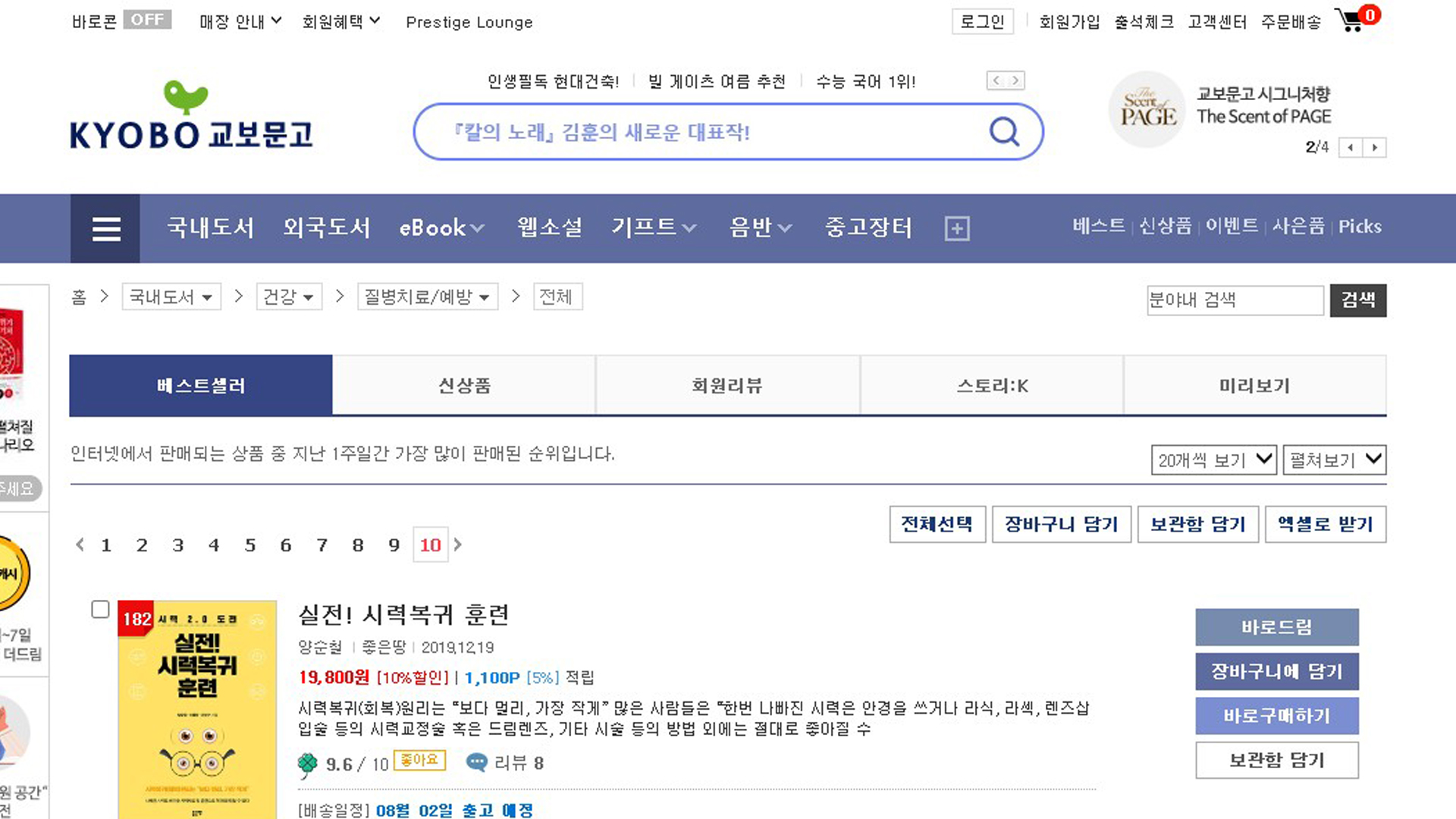1456x819 pixels.
Task: Switch to the 신상품 tab
Action: click(464, 385)
